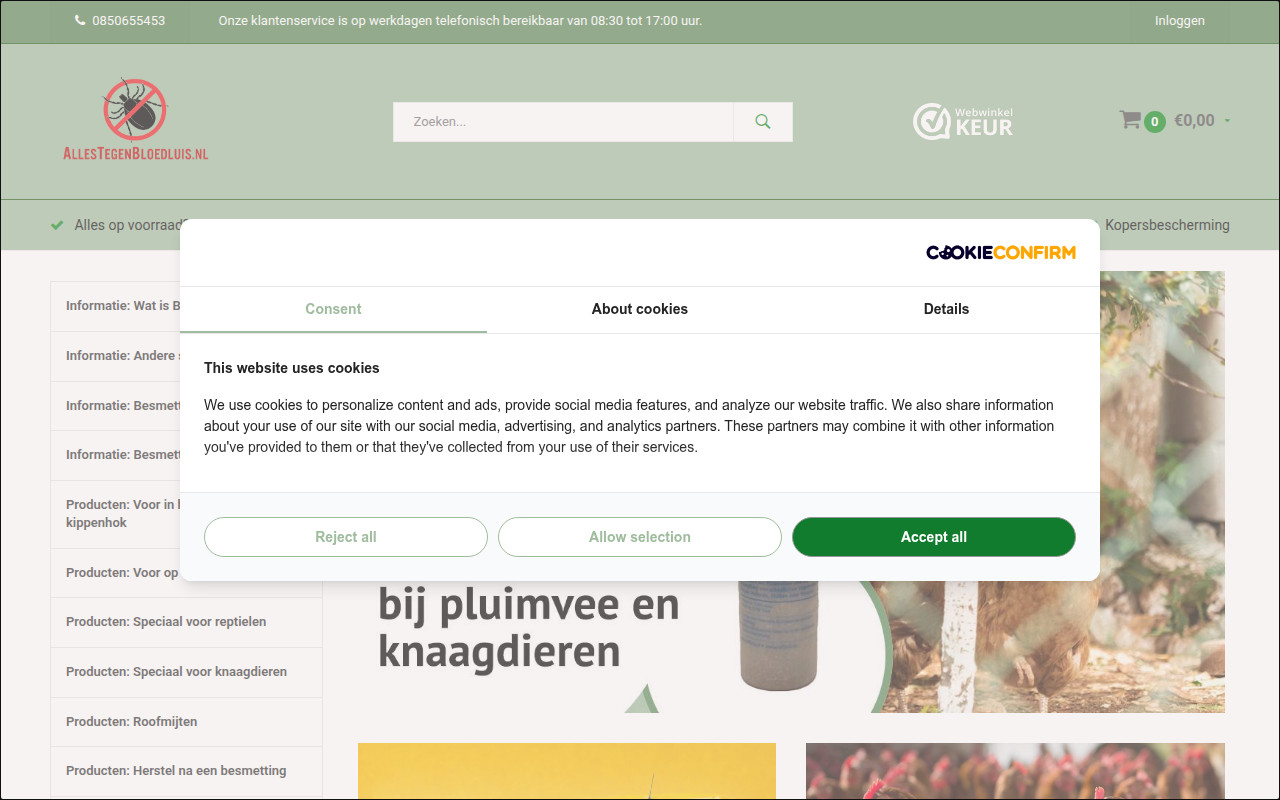Click the checkmark beside Alles op voorraad
The width and height of the screenshot is (1280, 800).
57,225
